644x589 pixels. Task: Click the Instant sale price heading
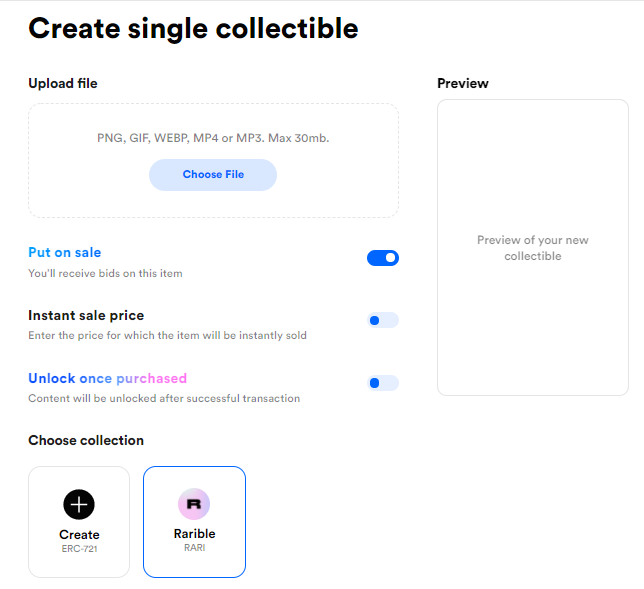tap(86, 315)
